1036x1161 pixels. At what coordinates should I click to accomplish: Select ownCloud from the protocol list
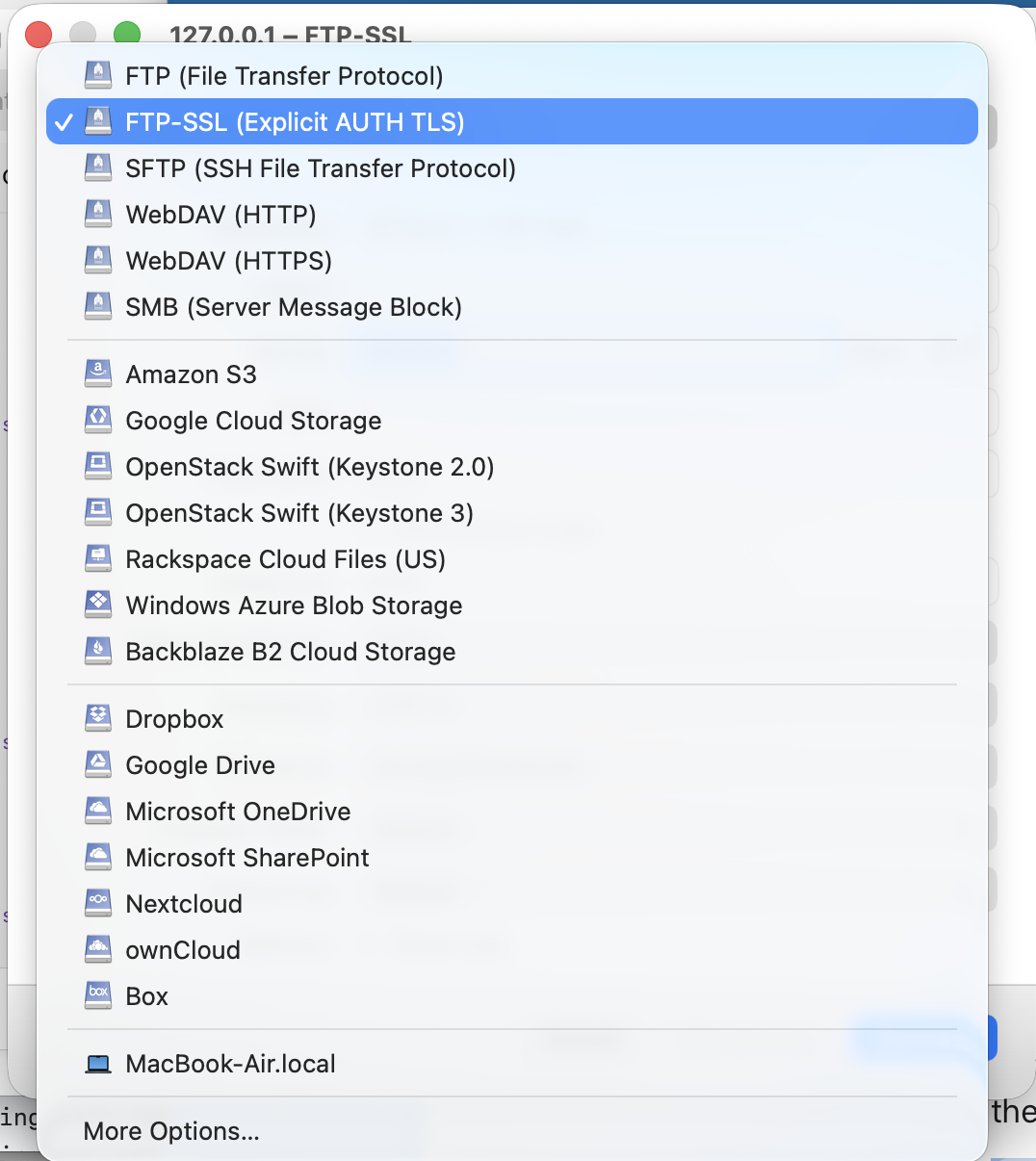tap(183, 950)
